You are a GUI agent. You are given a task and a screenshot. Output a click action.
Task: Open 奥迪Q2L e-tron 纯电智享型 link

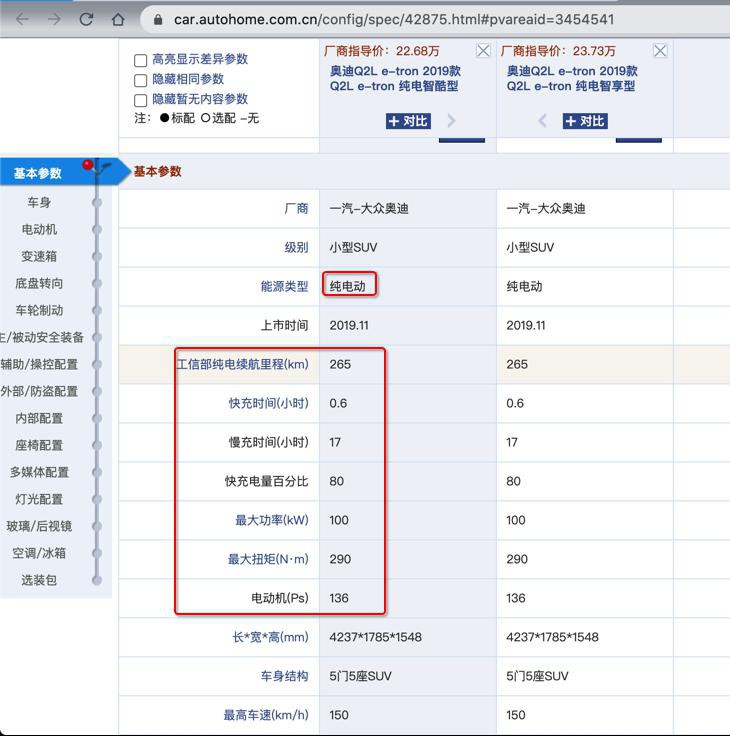tap(572, 78)
